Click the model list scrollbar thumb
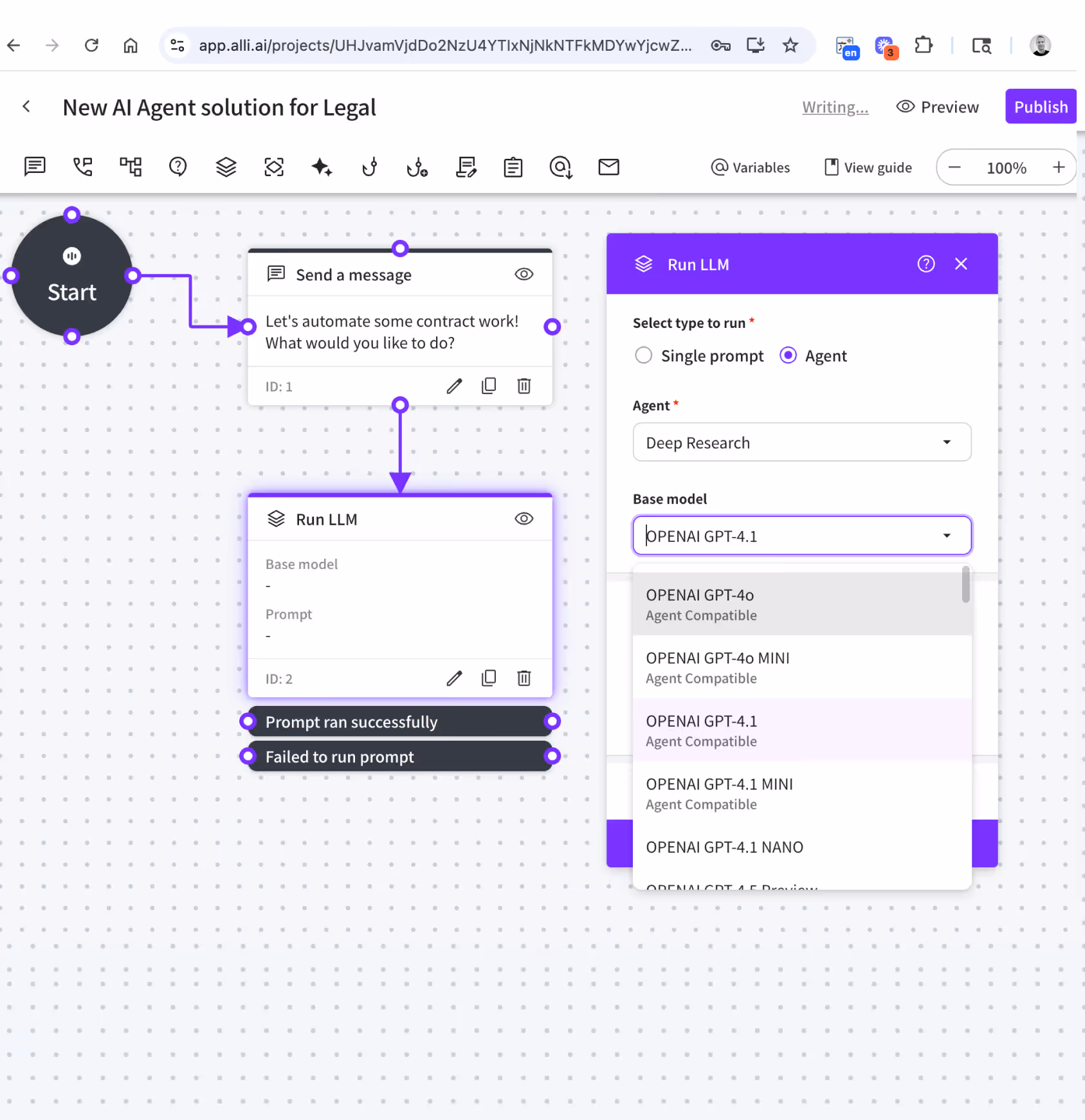 pos(965,584)
